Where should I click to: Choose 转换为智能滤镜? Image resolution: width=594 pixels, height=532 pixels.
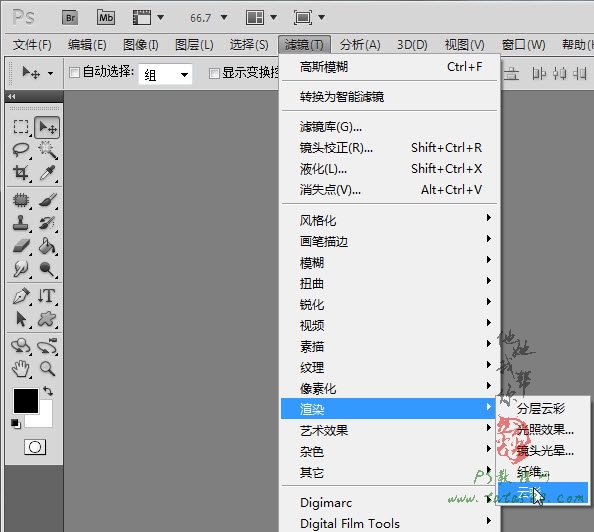(389, 97)
